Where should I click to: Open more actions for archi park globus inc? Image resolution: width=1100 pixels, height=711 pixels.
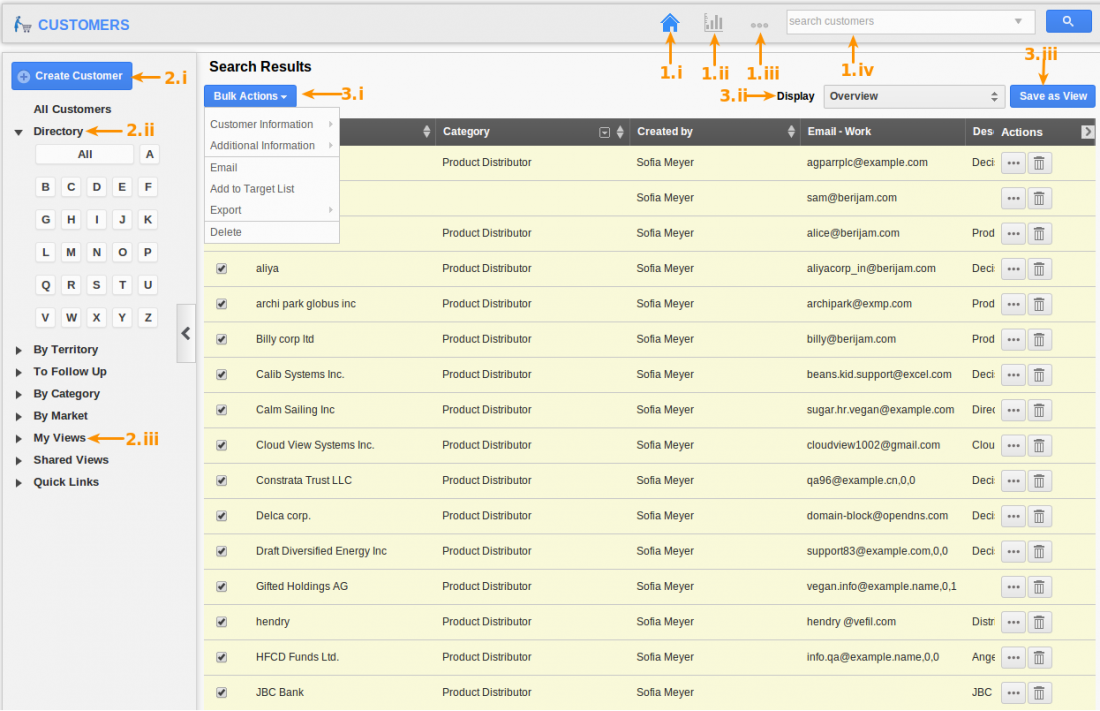pos(1013,304)
